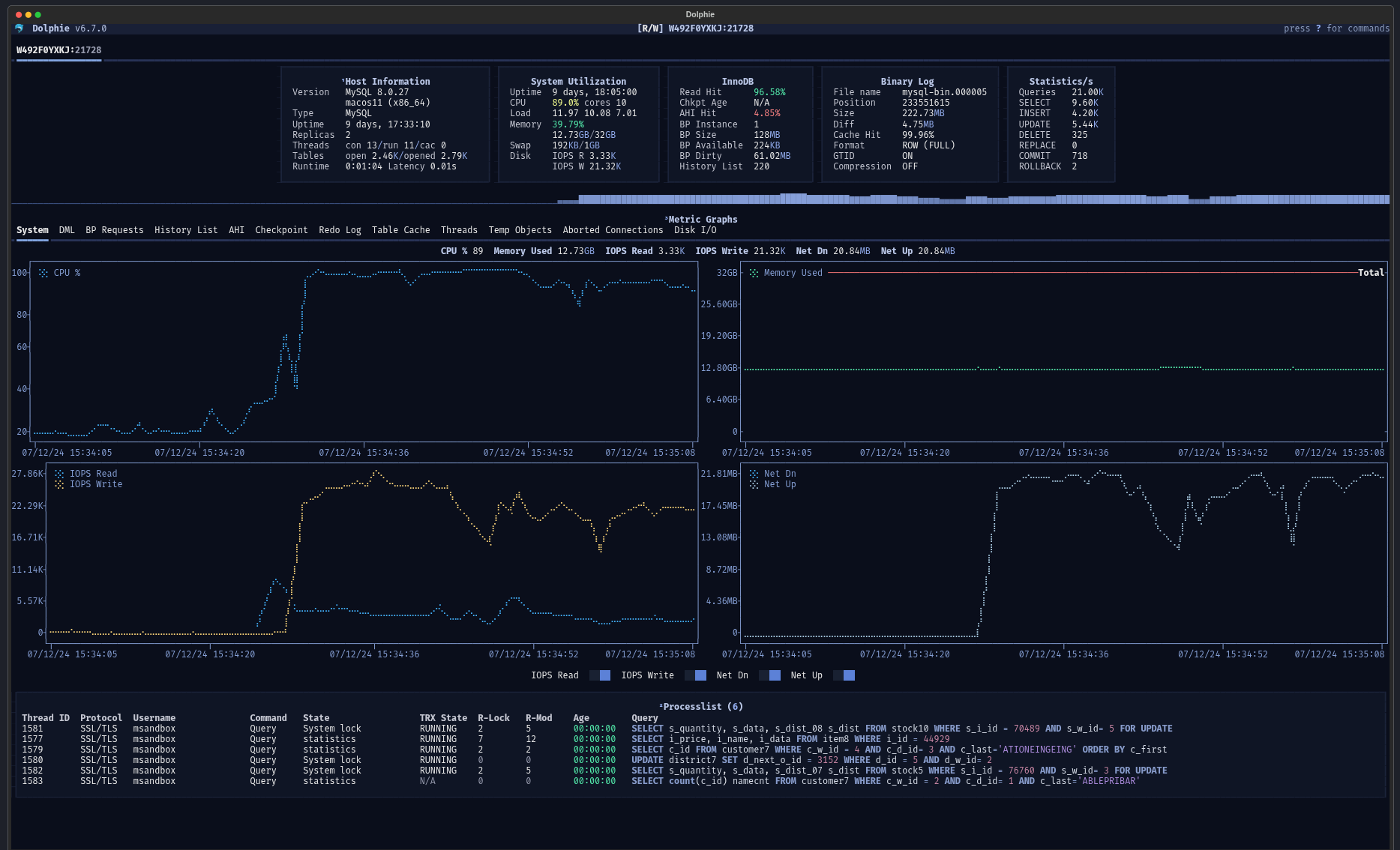Toggle the Net Up graph switch

pos(844,675)
